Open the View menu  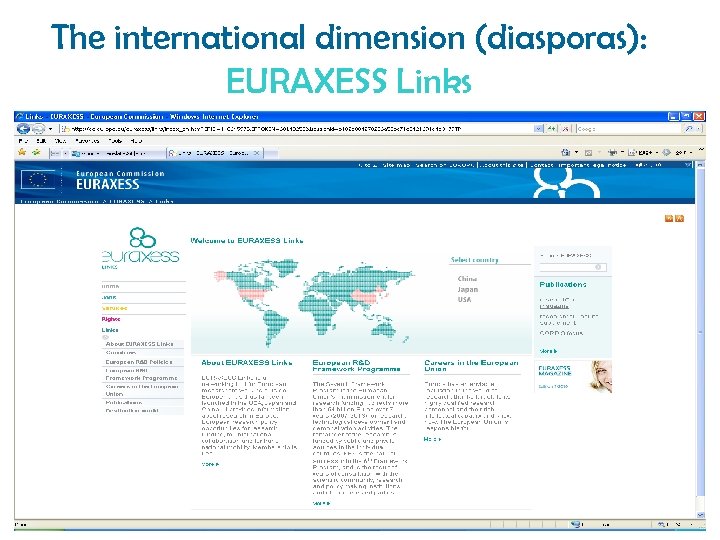60,141
